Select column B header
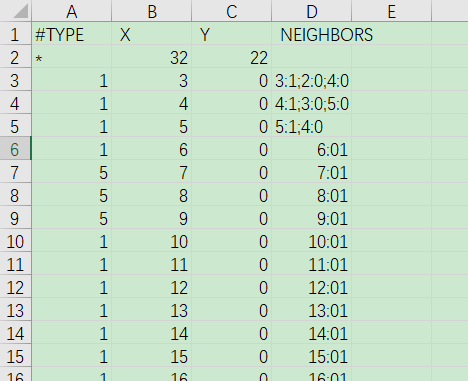468x381 pixels. click(x=151, y=11)
